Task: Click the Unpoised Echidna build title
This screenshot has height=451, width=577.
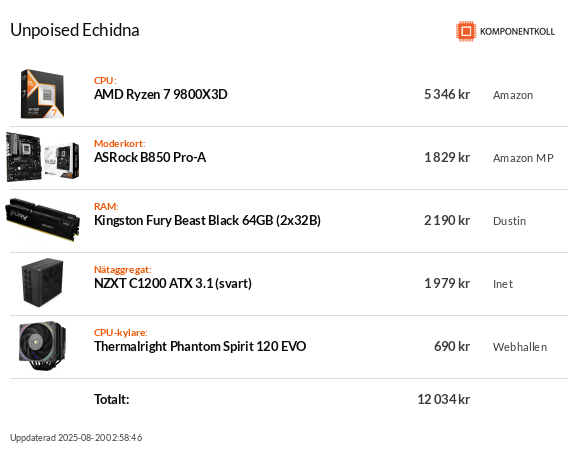Action: tap(75, 30)
